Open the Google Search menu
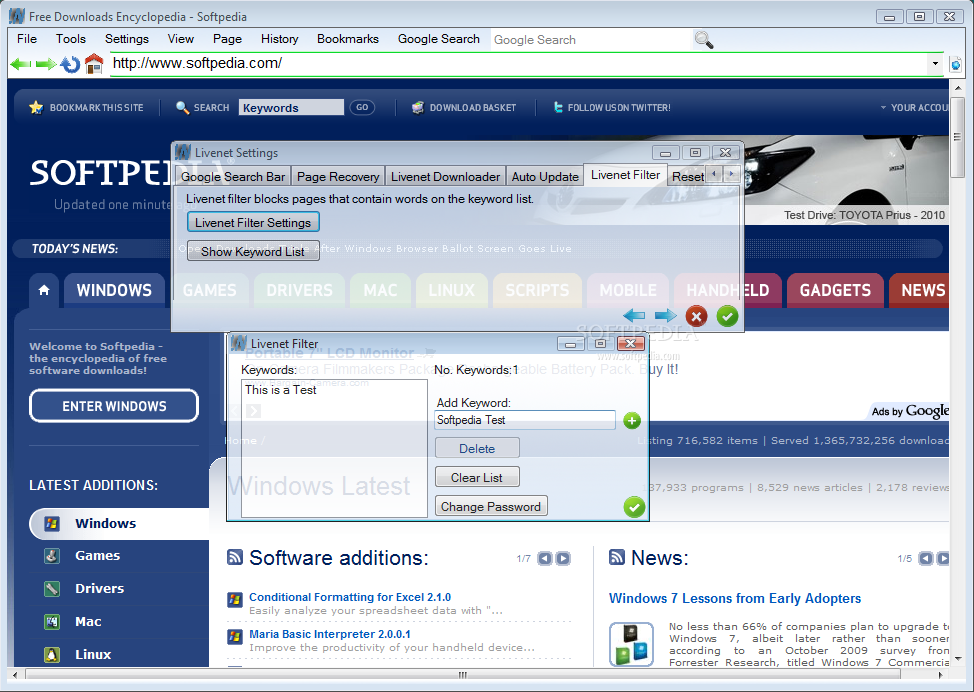This screenshot has height=692, width=974. pyautogui.click(x=439, y=39)
